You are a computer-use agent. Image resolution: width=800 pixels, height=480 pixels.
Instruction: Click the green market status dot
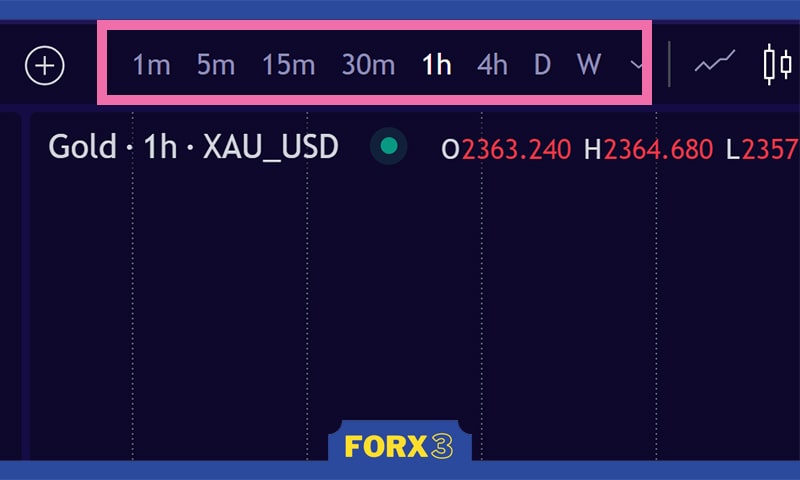coord(388,147)
